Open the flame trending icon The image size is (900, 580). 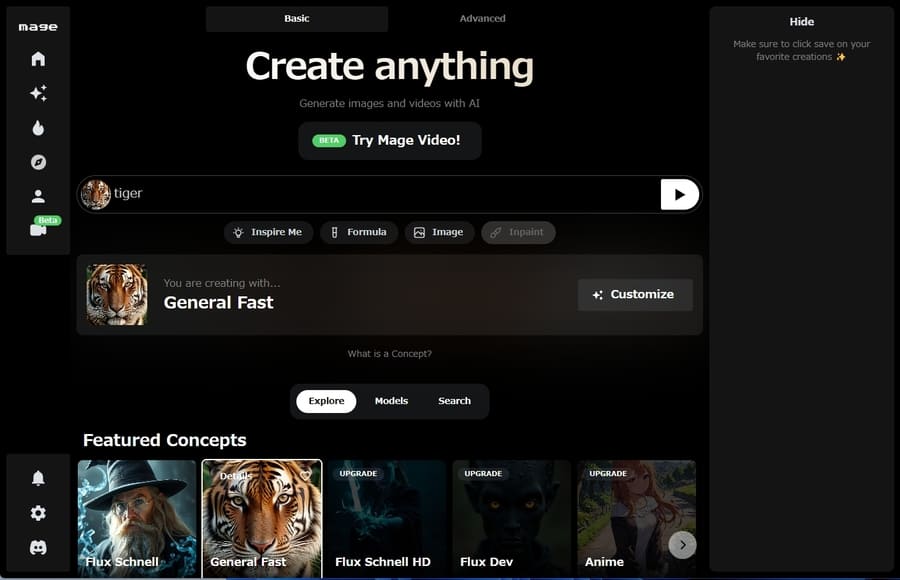click(38, 127)
